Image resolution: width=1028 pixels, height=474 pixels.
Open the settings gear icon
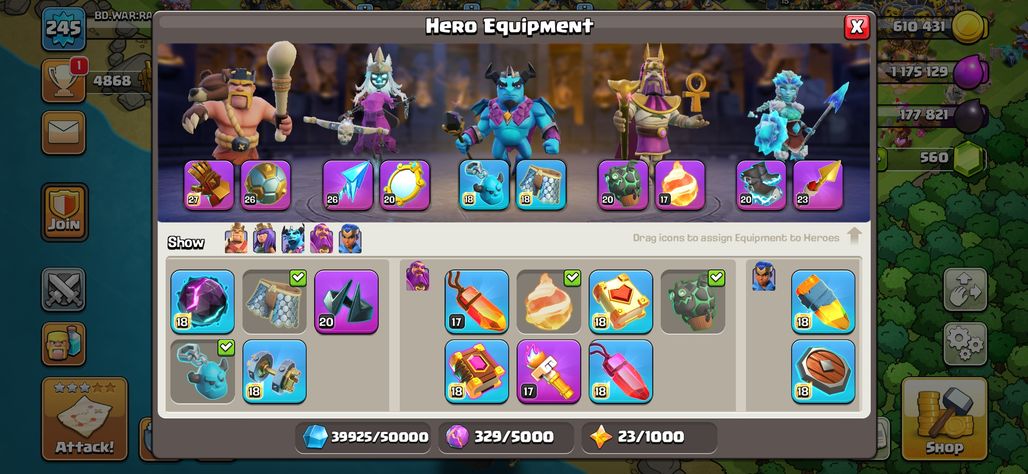click(x=965, y=344)
